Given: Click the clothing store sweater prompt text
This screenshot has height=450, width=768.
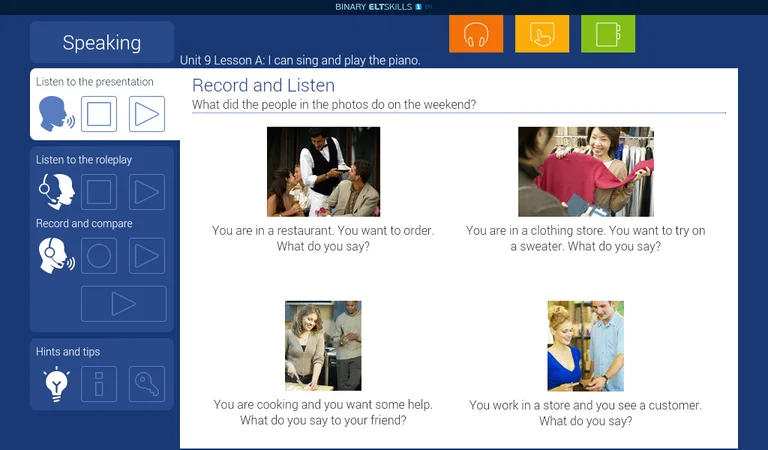Looking at the screenshot, I should click(x=586, y=238).
